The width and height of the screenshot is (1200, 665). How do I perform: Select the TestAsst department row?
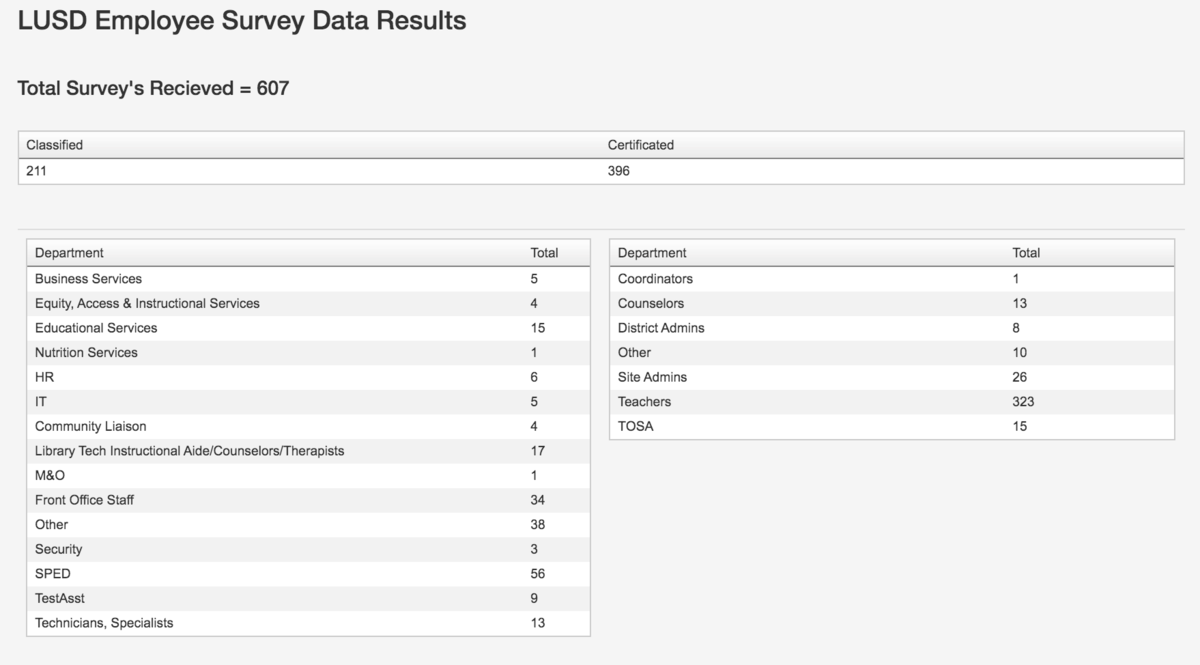[308, 597]
